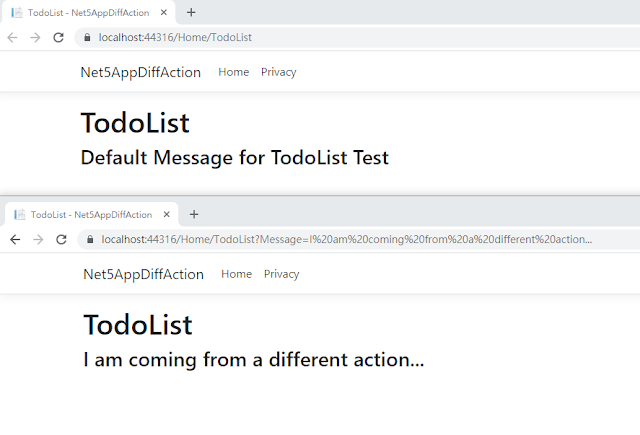Viewport: 640px width, 435px height.
Task: Open a new tab in the Default Message window
Action: 191,12
